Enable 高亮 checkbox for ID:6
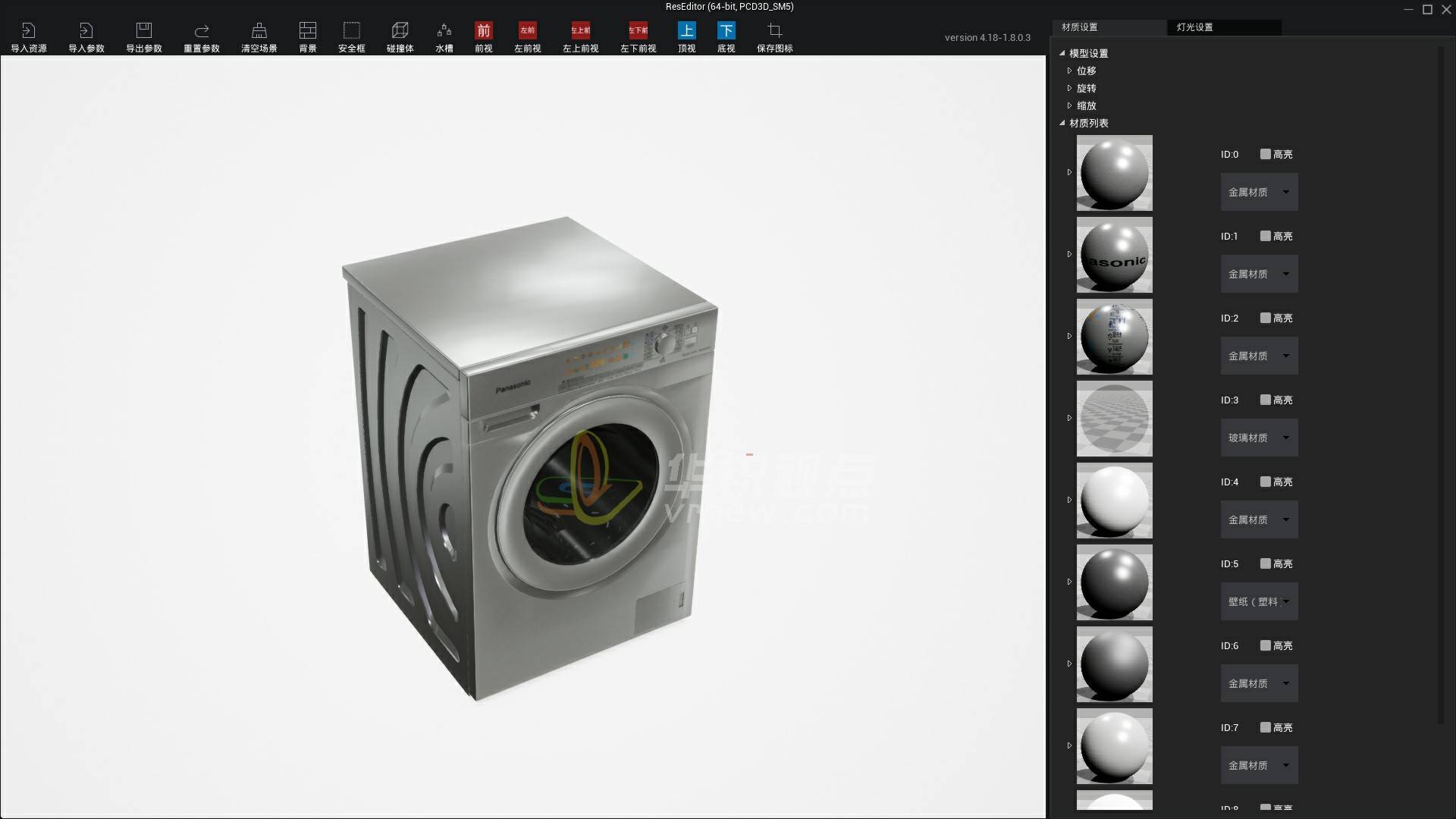Viewport: 1456px width, 819px height. (x=1266, y=645)
